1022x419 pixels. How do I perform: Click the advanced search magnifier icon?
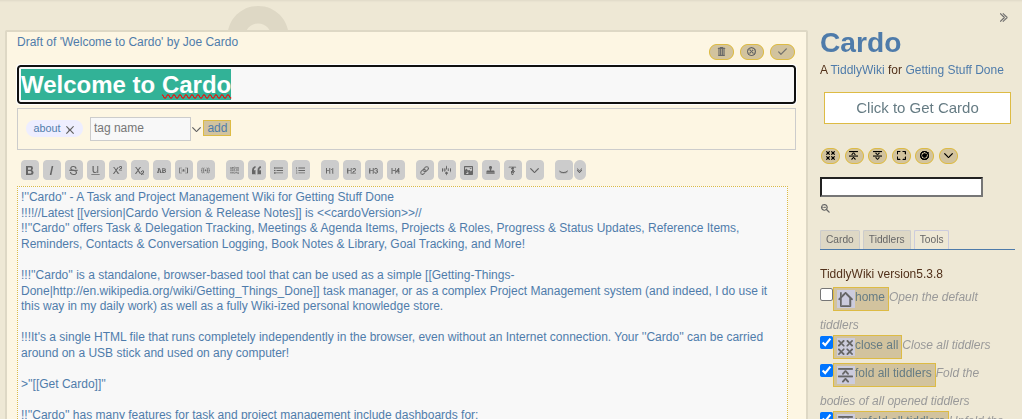pyautogui.click(x=825, y=209)
